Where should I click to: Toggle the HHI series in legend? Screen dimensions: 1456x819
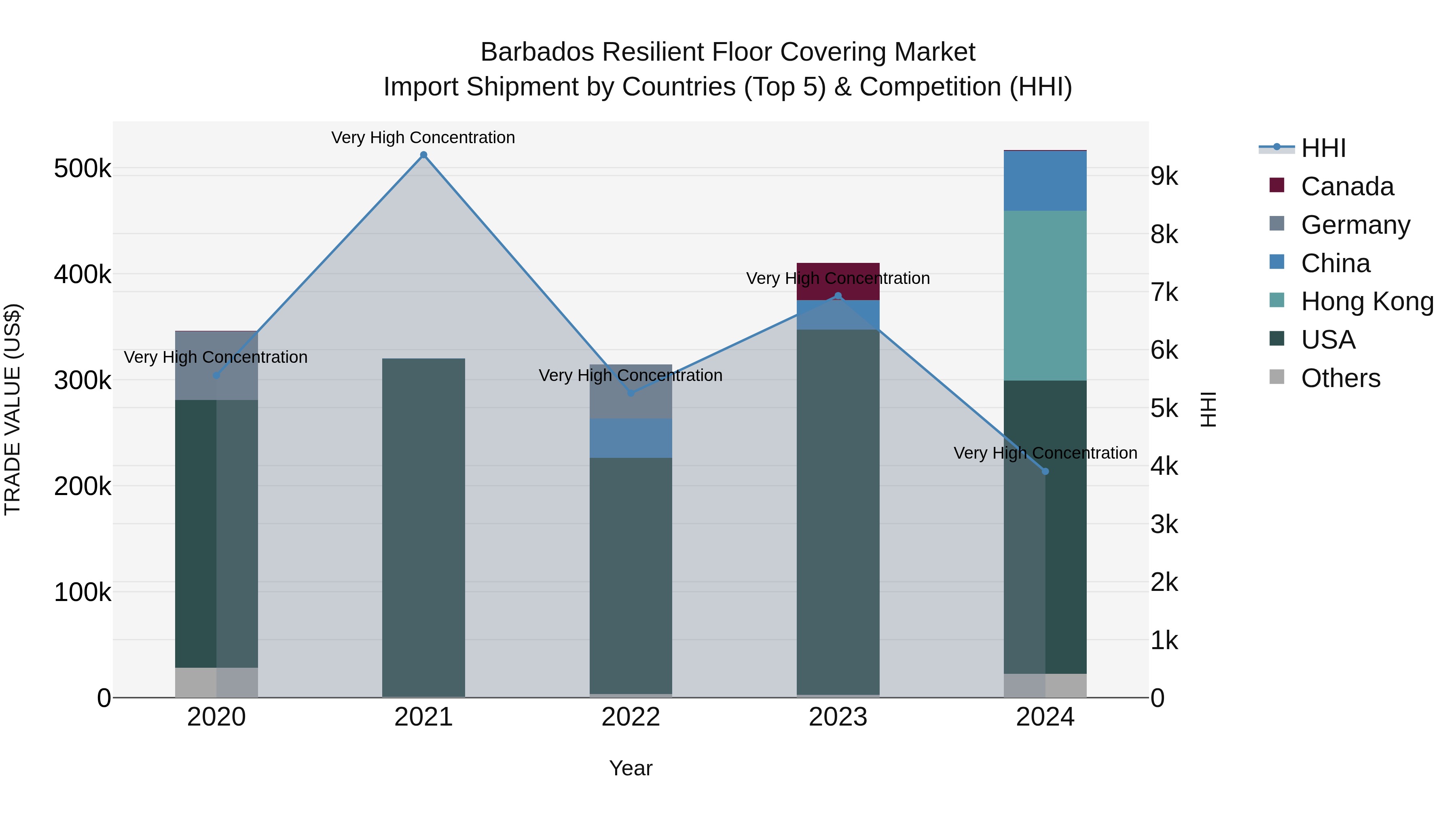(x=1302, y=148)
